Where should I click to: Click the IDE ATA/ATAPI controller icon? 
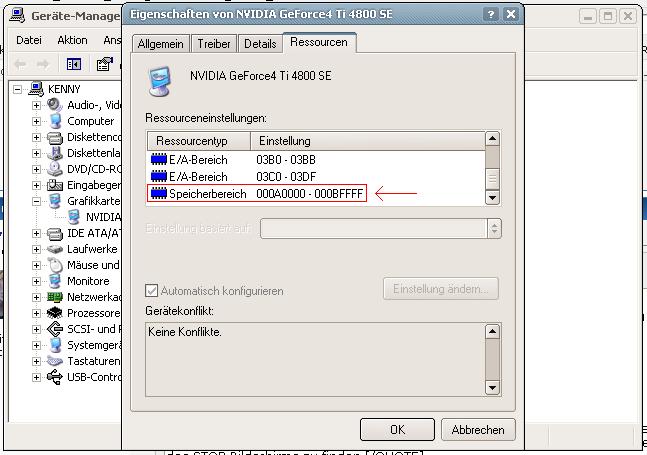55,233
